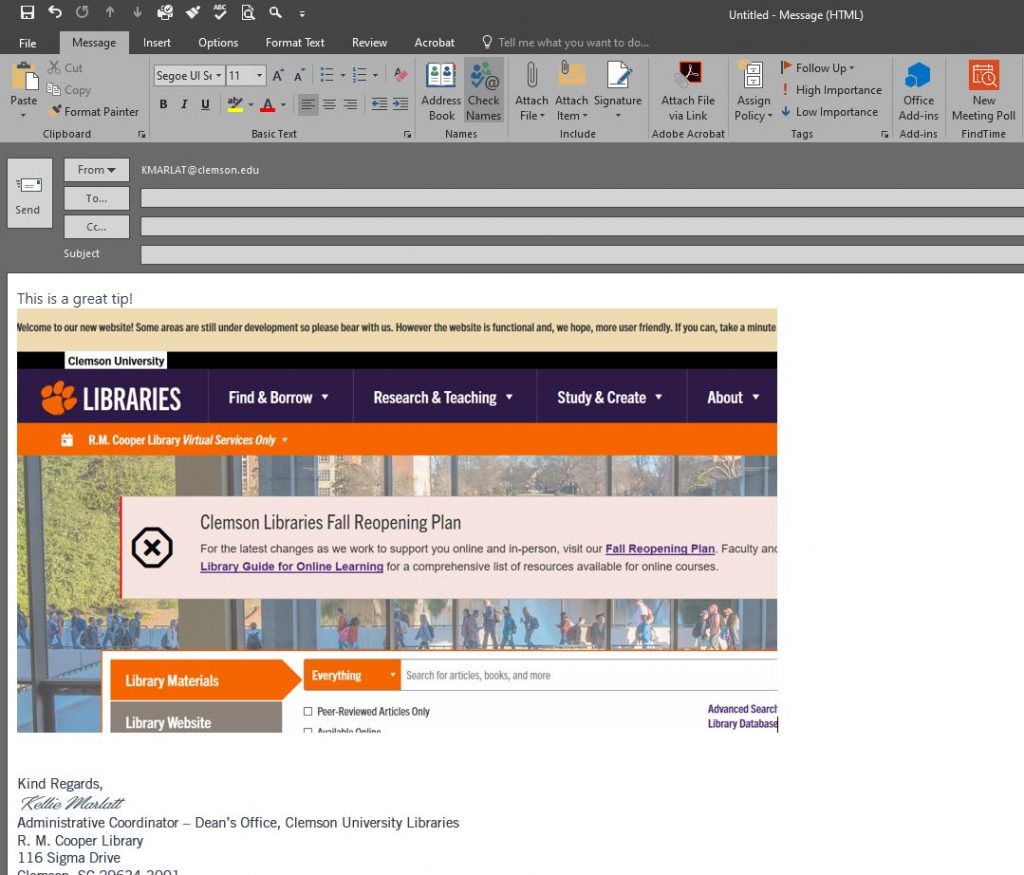Activate the Format Painter
1024x875 pixels.
tap(94, 112)
